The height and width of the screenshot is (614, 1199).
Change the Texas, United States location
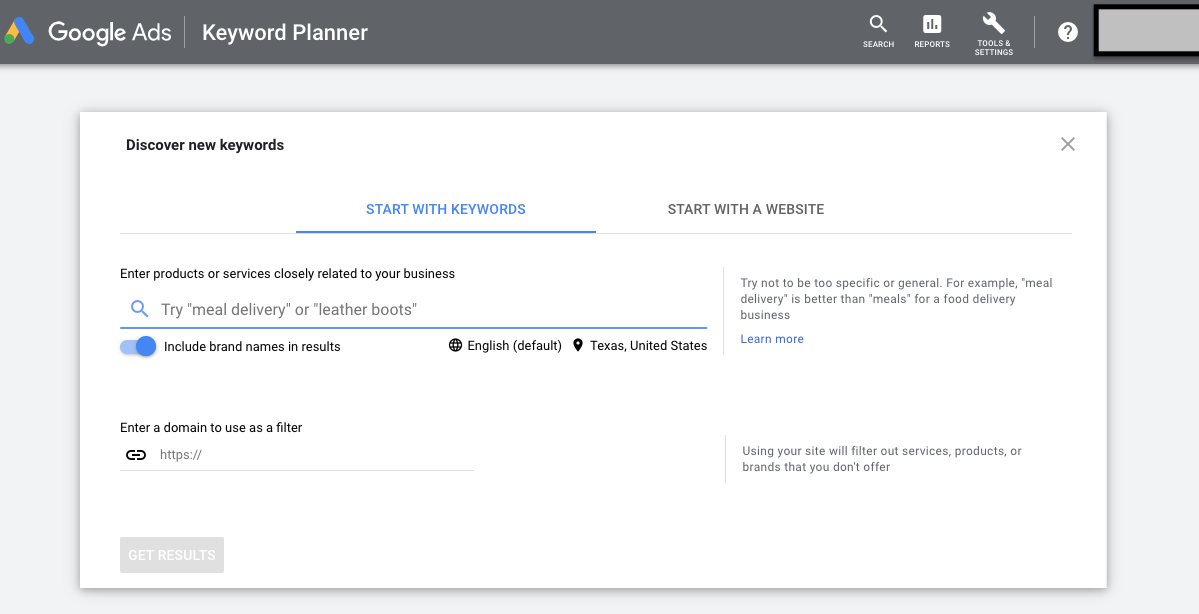[648, 346]
